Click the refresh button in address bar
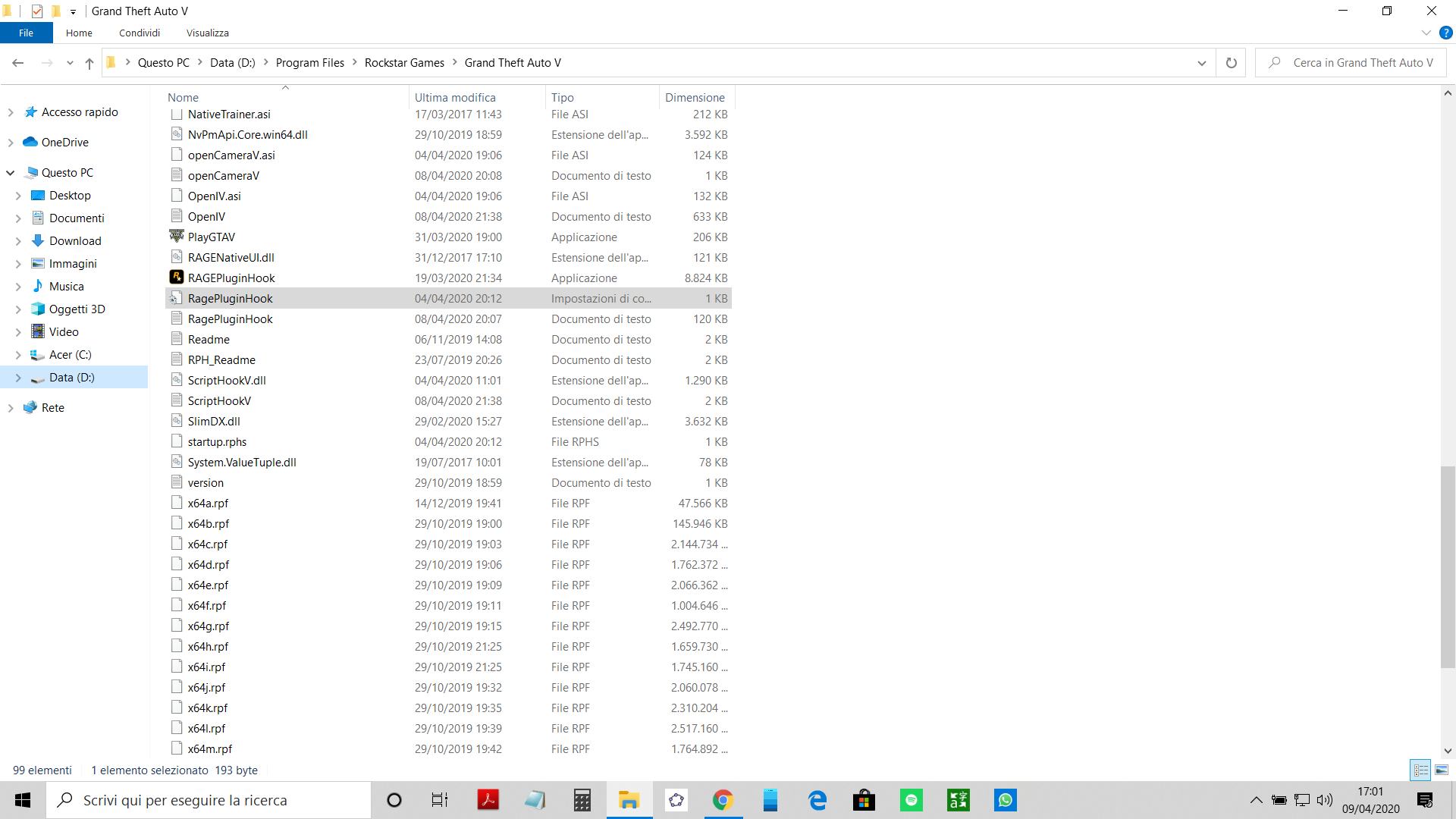The height and width of the screenshot is (819, 1456). click(x=1232, y=63)
